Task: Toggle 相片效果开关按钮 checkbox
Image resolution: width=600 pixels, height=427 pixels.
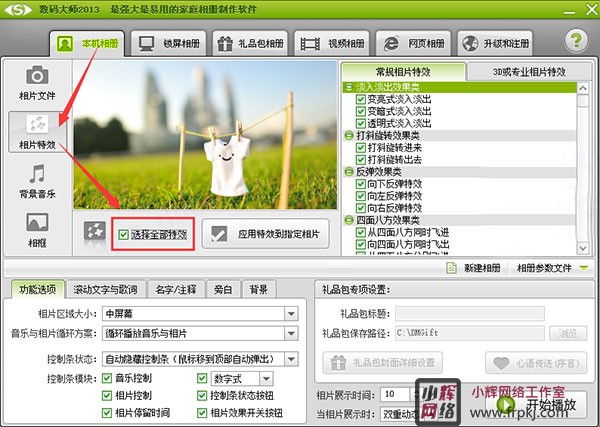Action: coord(202,413)
